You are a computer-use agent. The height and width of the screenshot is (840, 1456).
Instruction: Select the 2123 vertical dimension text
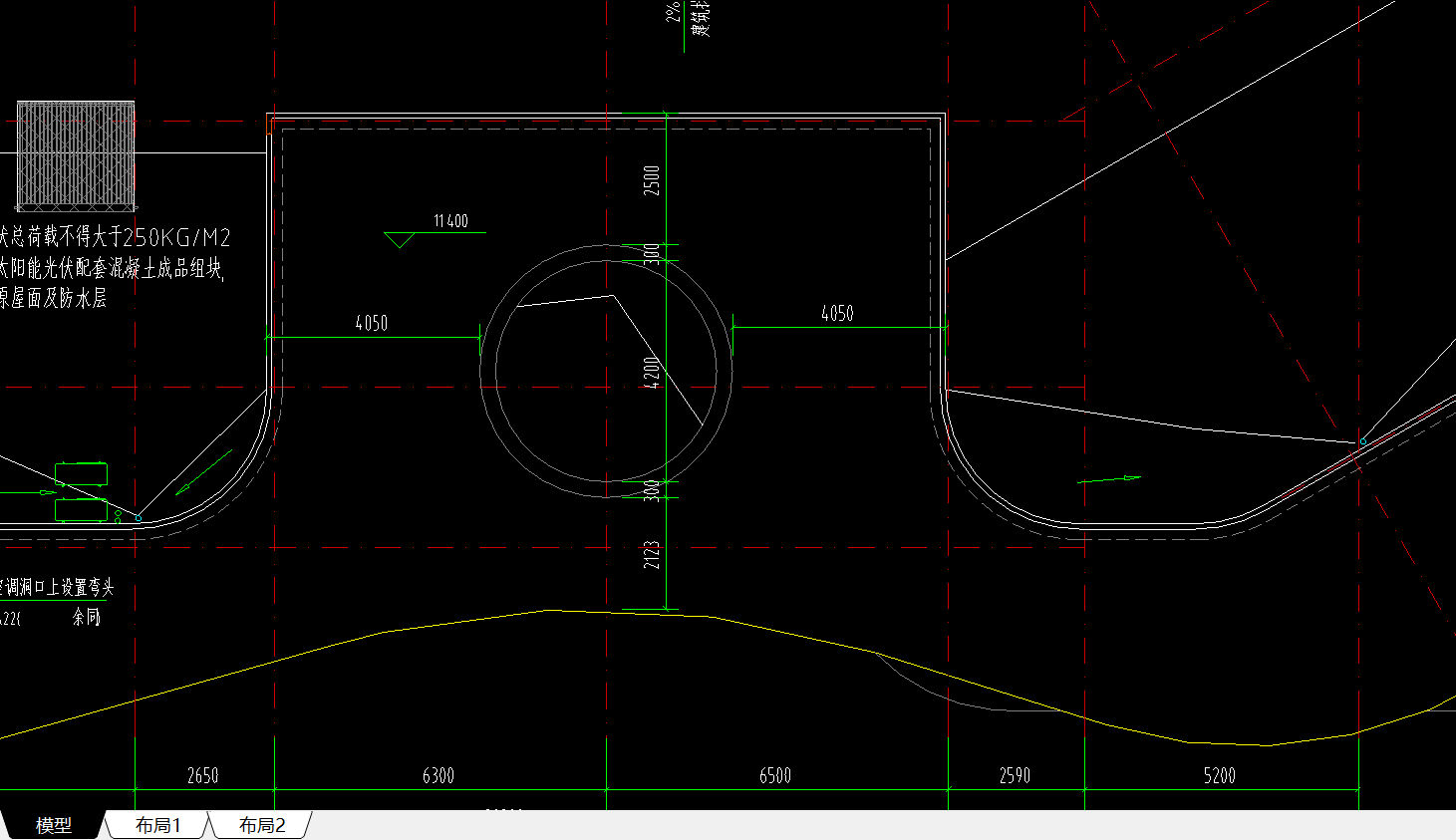click(x=652, y=555)
